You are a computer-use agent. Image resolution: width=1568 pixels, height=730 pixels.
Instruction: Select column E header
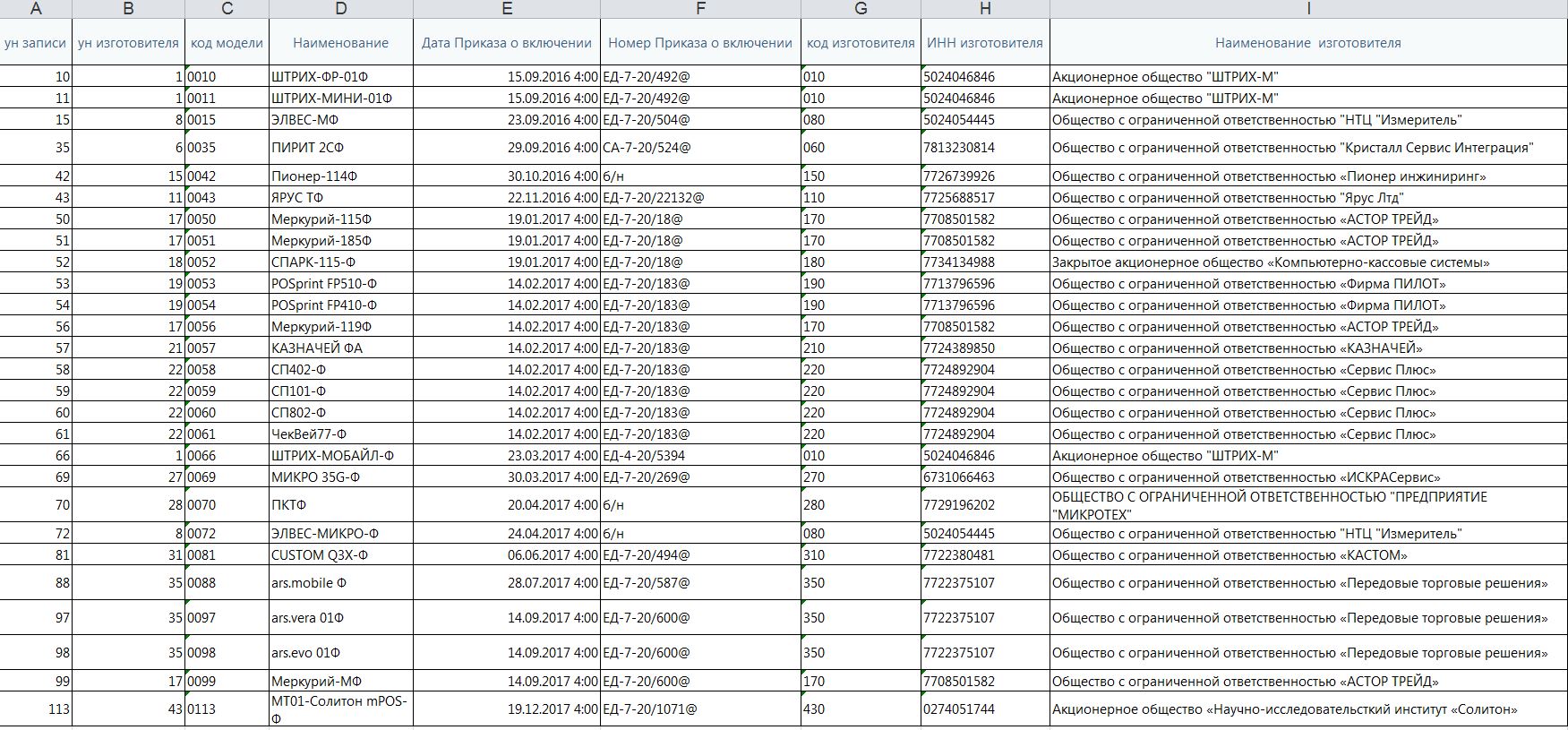[x=507, y=9]
